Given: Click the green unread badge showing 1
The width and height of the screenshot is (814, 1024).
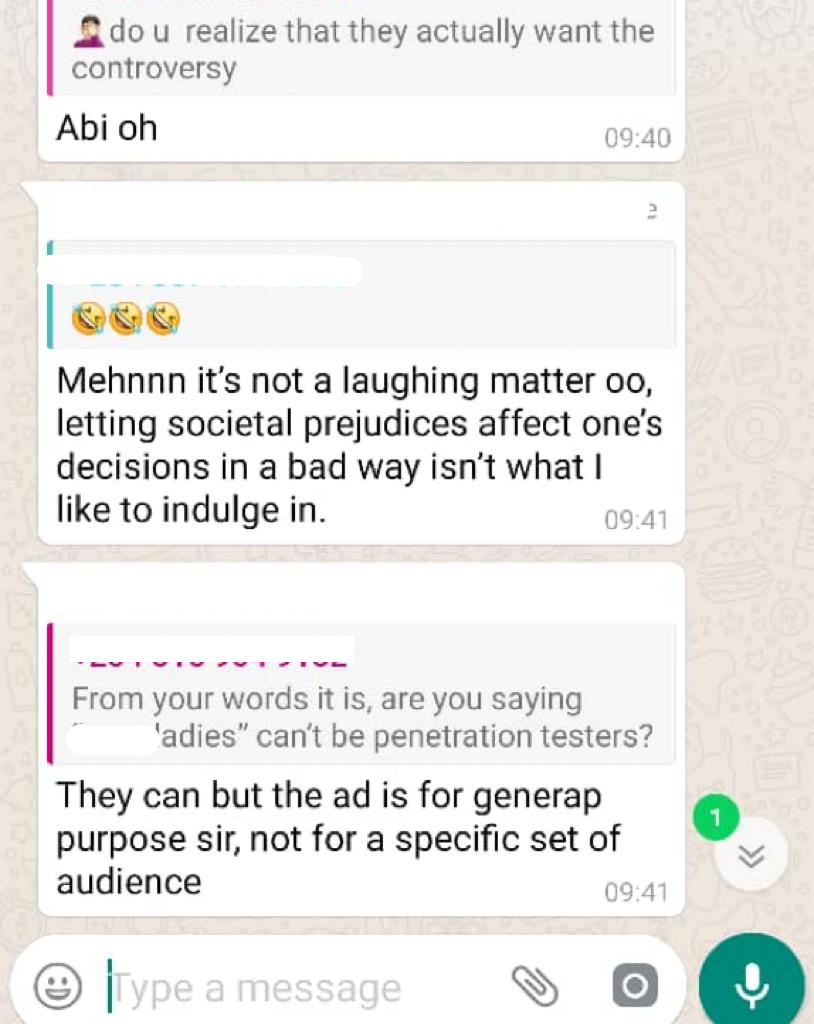Looking at the screenshot, I should tap(714, 820).
